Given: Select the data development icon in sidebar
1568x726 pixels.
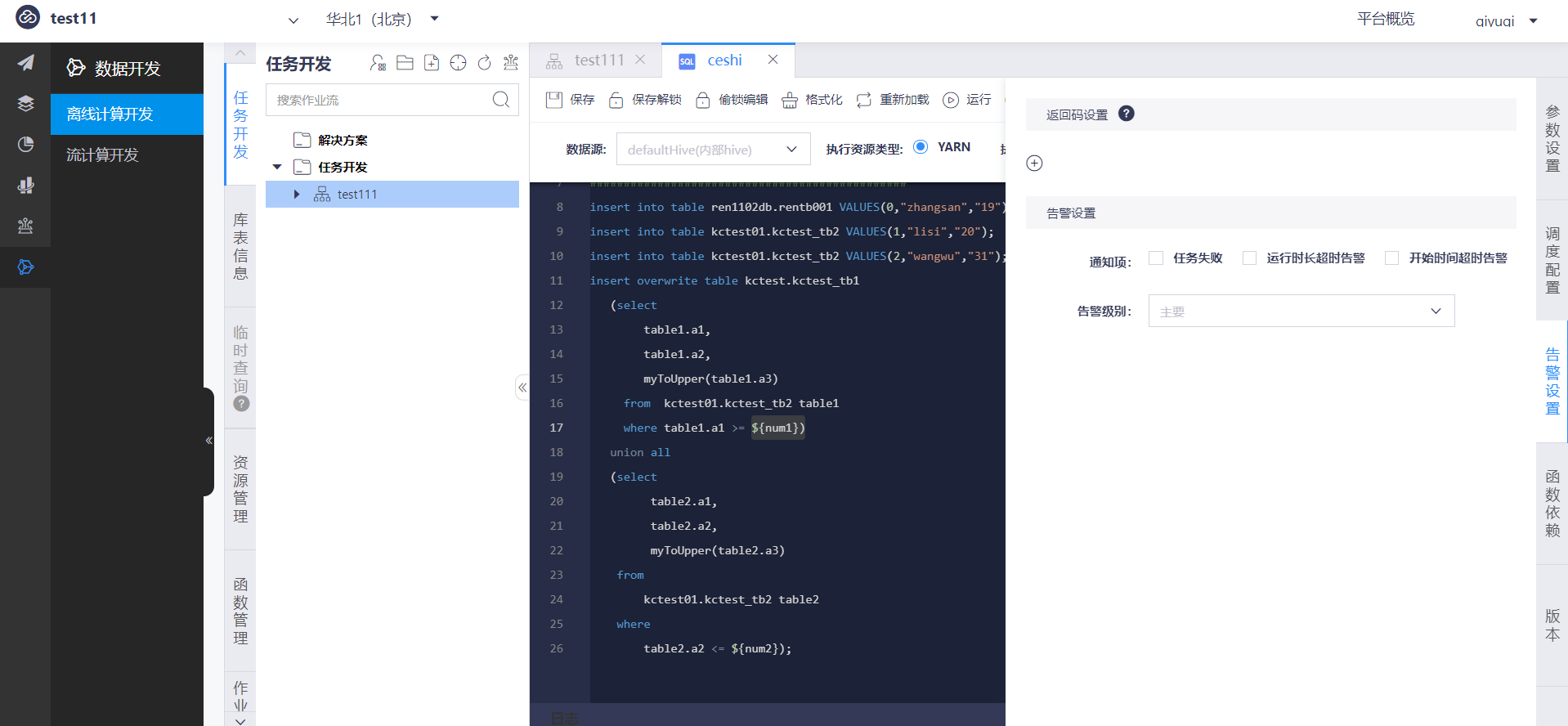Looking at the screenshot, I should 25,267.
